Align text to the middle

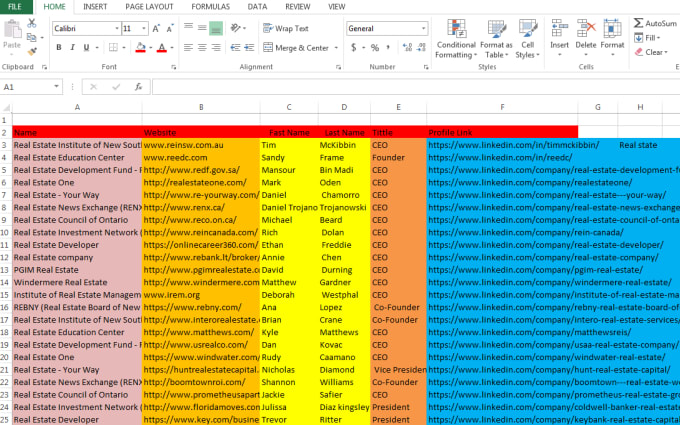(x=202, y=28)
